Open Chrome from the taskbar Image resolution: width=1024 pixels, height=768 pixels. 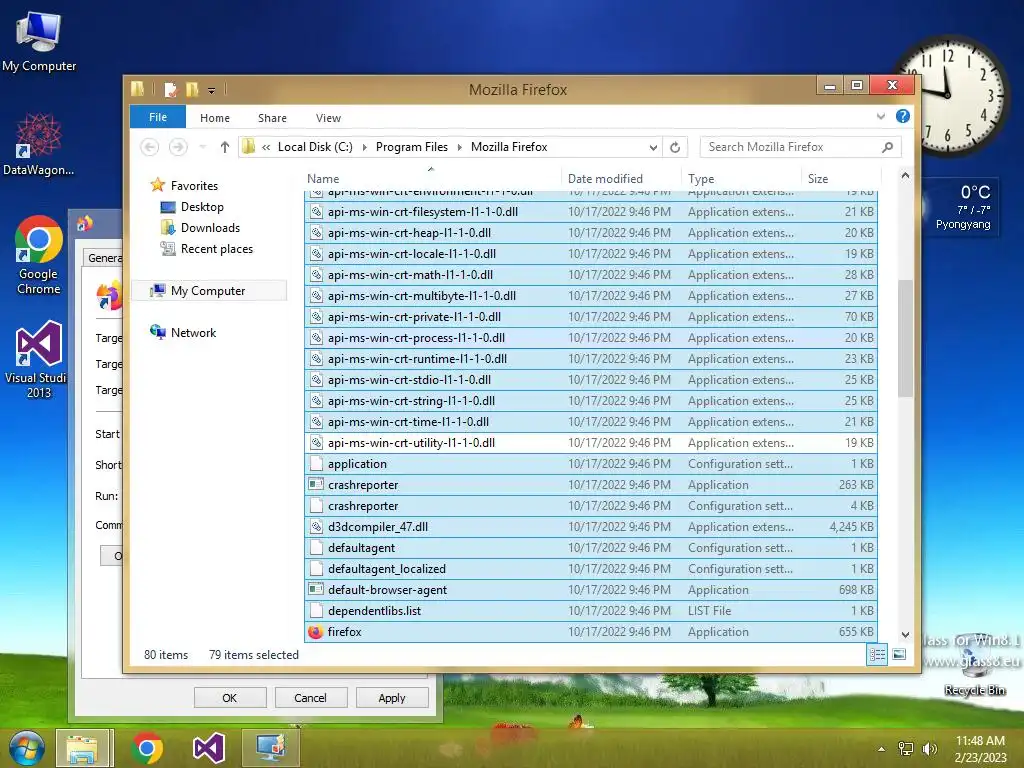(x=147, y=748)
